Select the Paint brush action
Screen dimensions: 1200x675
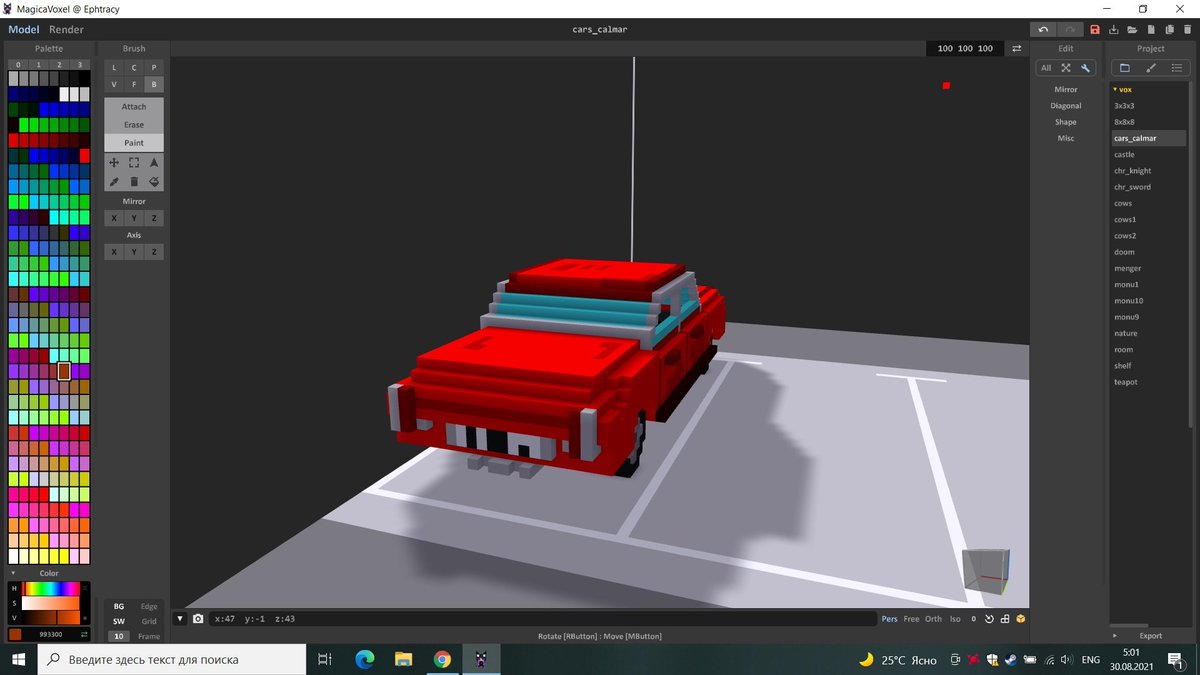pos(134,142)
